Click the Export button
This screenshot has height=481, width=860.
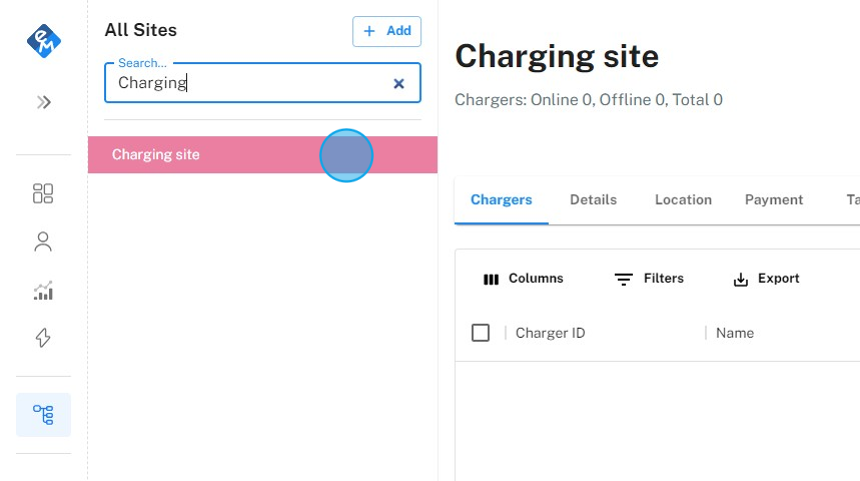point(766,279)
